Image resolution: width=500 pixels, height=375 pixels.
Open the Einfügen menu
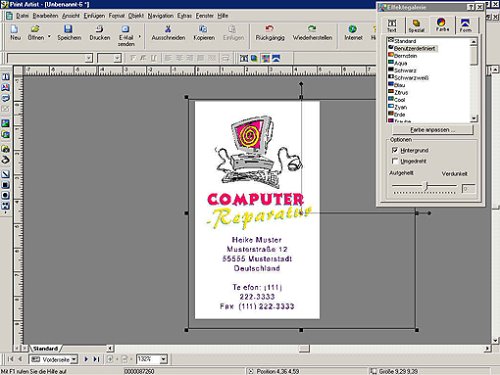point(94,16)
